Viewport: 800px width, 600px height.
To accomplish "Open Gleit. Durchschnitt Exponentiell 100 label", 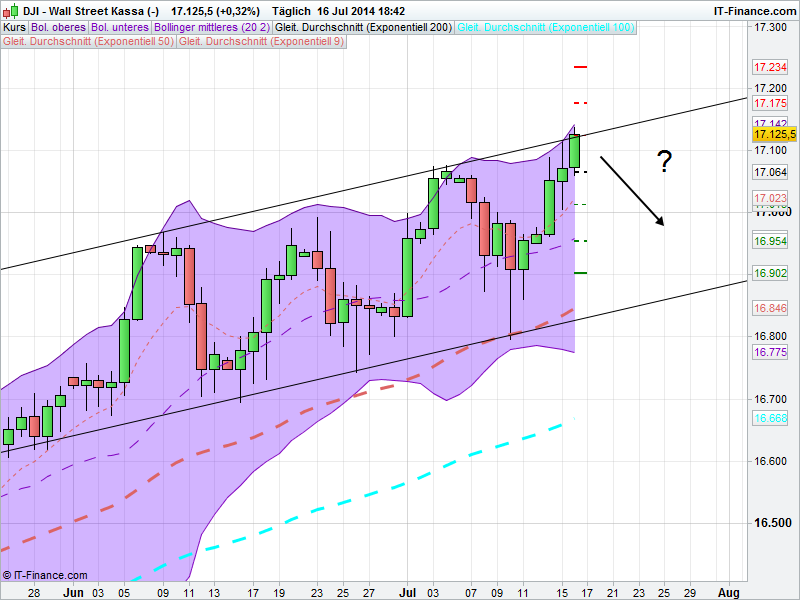I will click(546, 28).
